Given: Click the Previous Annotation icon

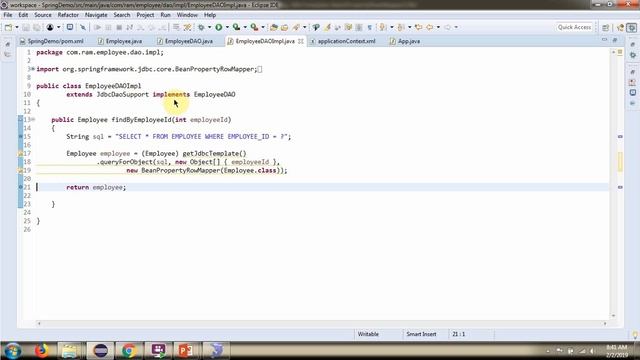Looking at the screenshot, I should [x=401, y=27].
